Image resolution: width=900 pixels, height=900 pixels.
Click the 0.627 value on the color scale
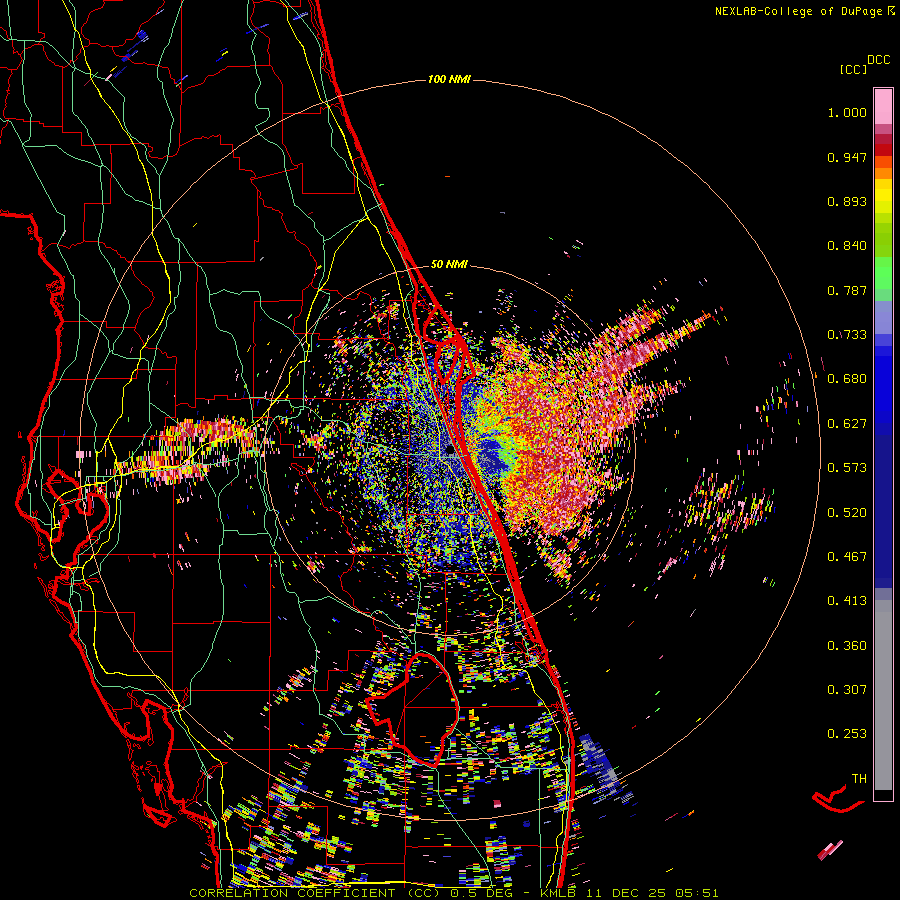[x=847, y=424]
